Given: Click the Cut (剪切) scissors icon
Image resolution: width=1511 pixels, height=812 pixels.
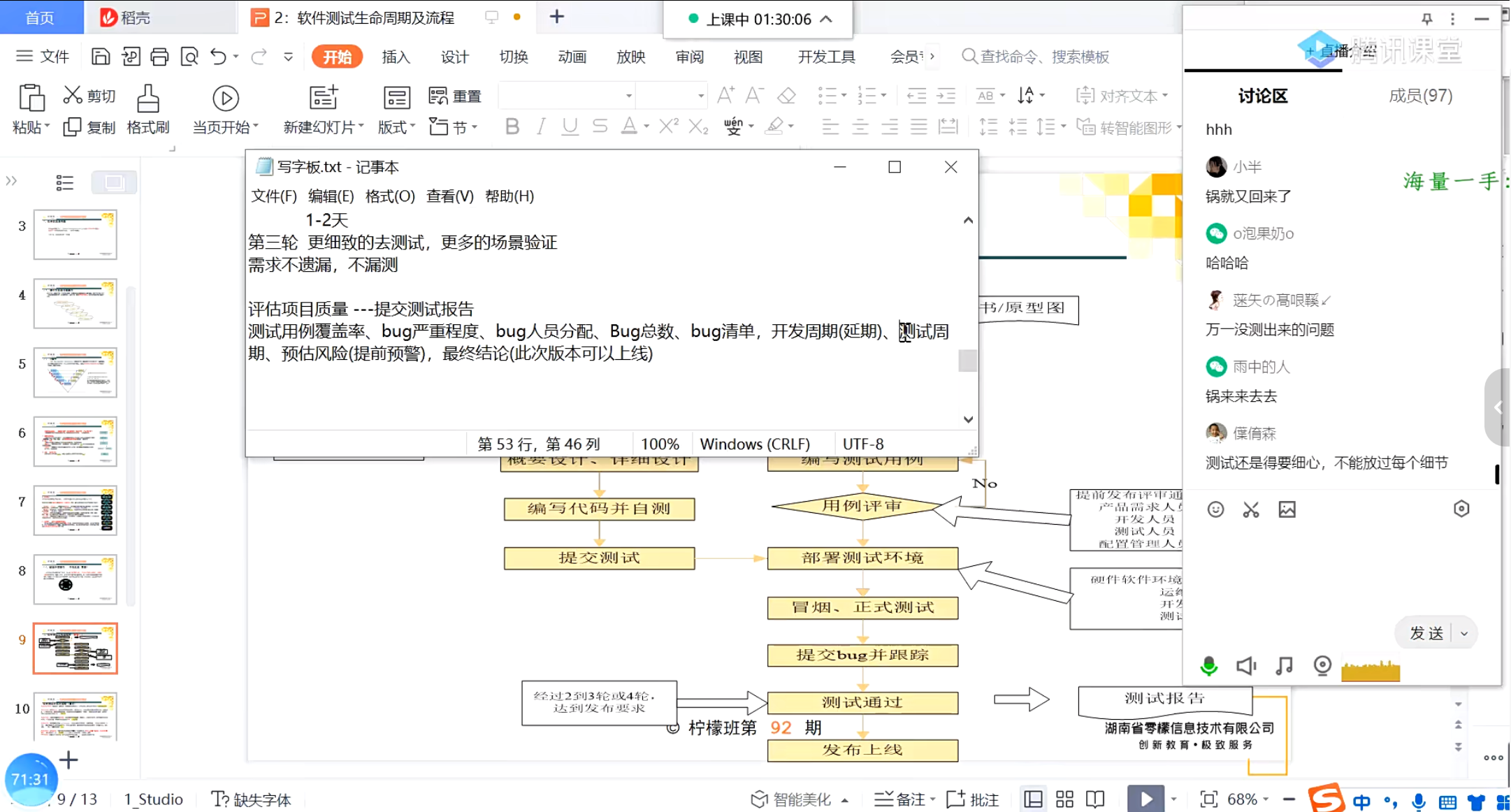Looking at the screenshot, I should tap(73, 95).
